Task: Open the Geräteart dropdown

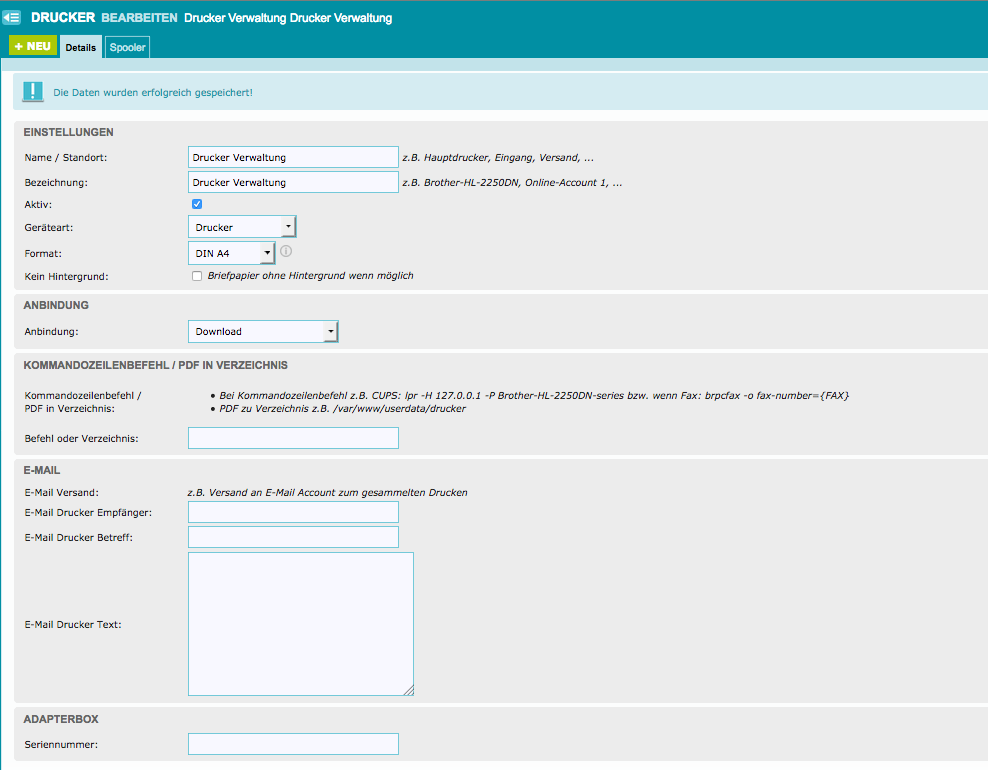Action: (242, 227)
